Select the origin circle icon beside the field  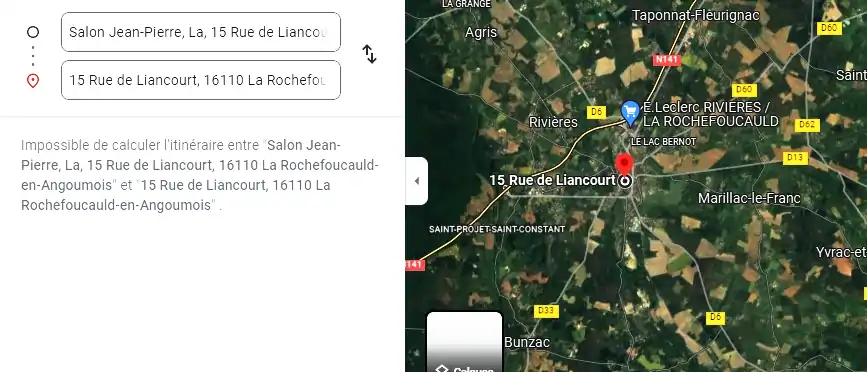point(33,32)
